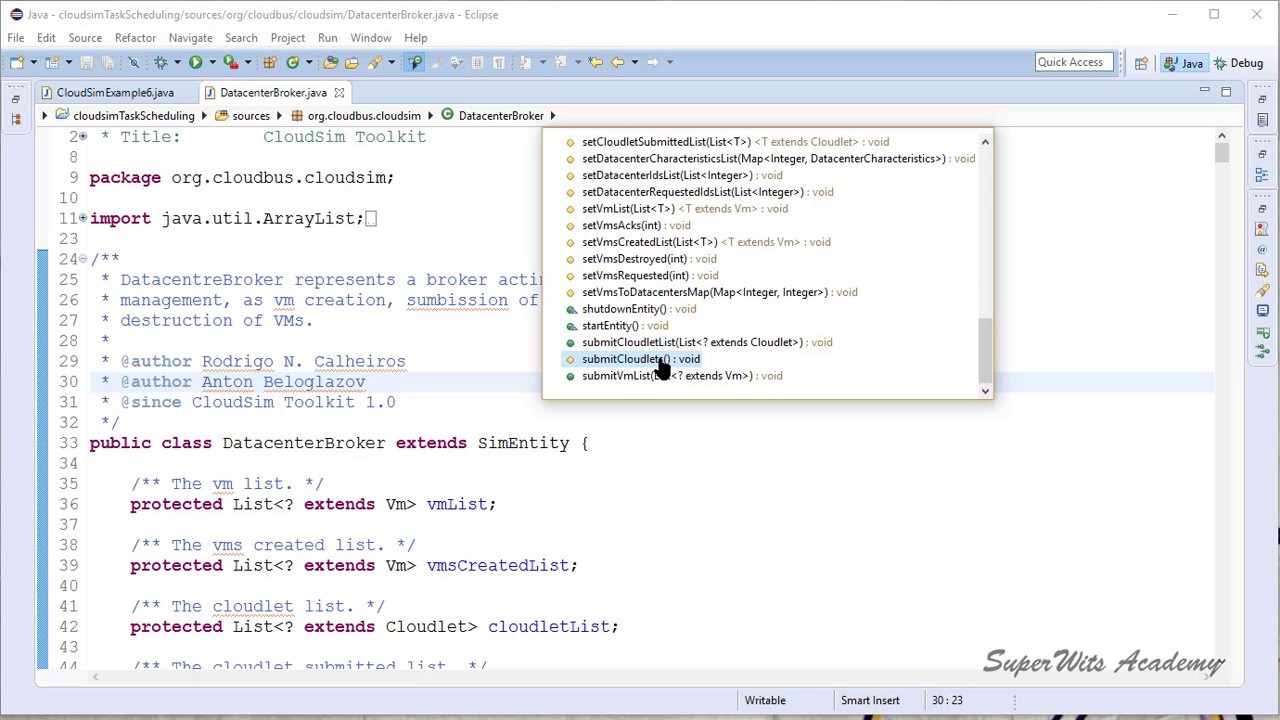Click editor vertical scrollbar thumb

(x=1222, y=153)
